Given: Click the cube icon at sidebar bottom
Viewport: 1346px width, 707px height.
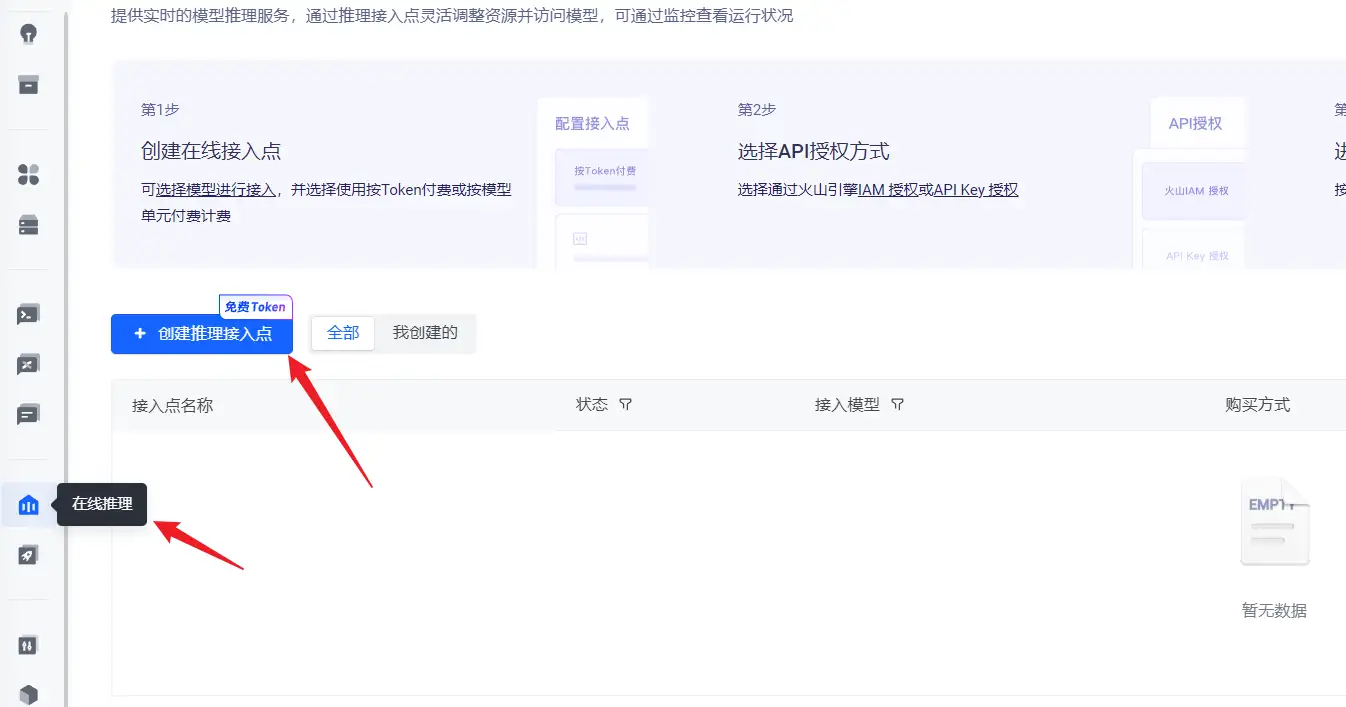Looking at the screenshot, I should click(29, 694).
